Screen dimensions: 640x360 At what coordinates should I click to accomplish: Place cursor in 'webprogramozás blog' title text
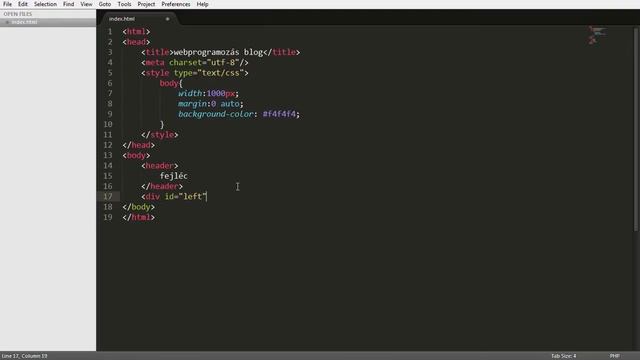click(x=218, y=52)
